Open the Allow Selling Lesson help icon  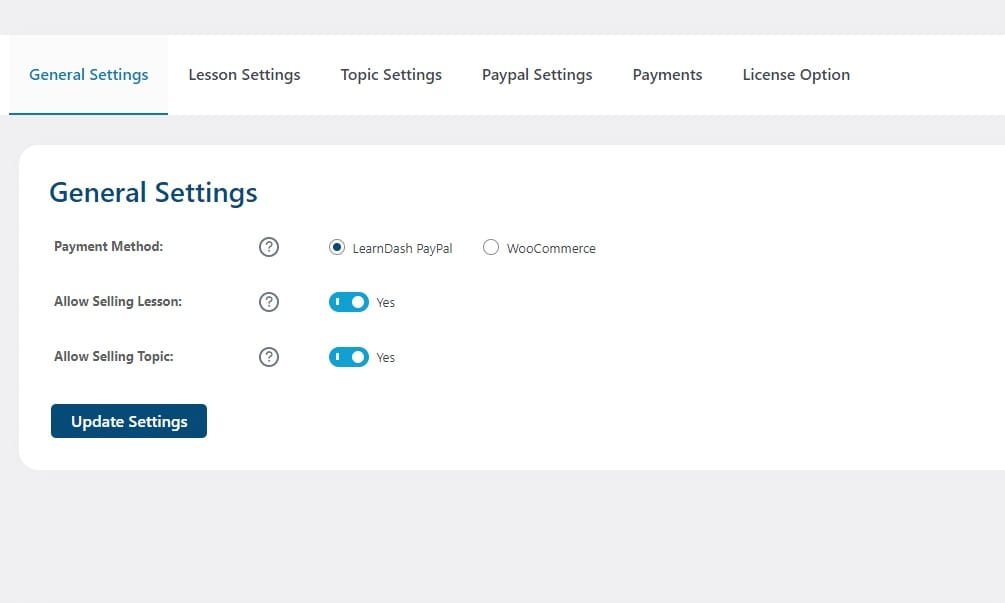269,302
